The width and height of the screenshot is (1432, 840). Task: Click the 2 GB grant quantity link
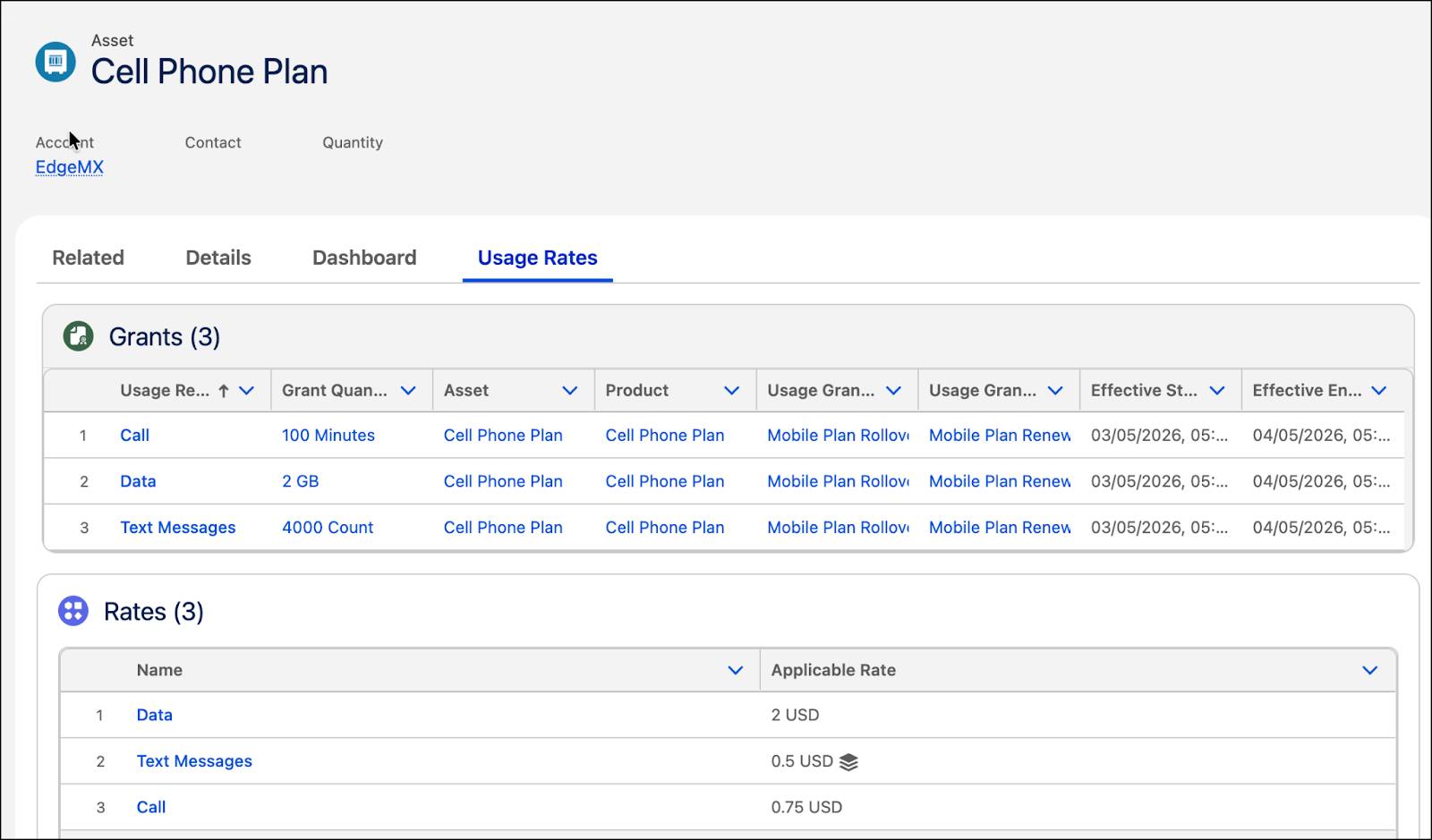pos(301,481)
